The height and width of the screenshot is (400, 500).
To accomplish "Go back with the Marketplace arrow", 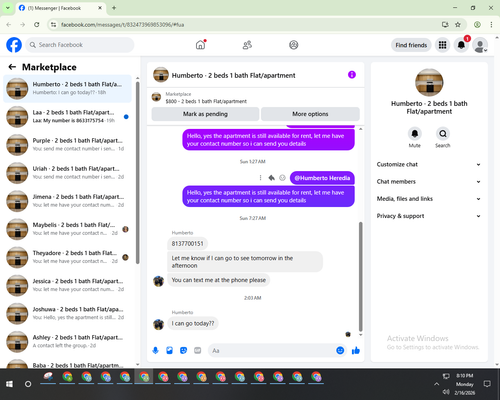I will click(12, 67).
